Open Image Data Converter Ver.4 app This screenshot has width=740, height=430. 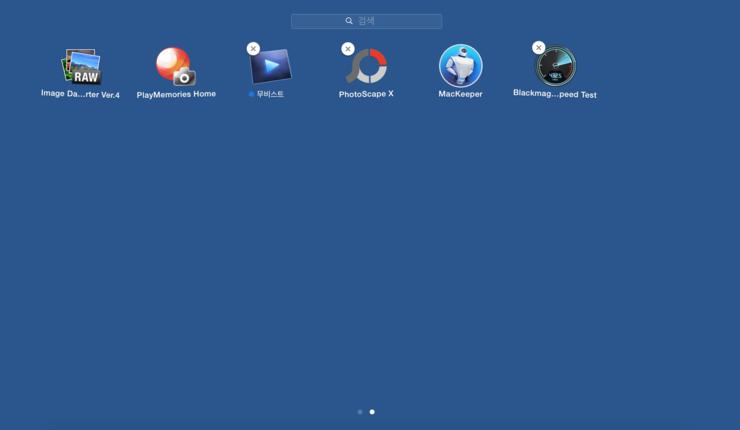pyautogui.click(x=81, y=67)
